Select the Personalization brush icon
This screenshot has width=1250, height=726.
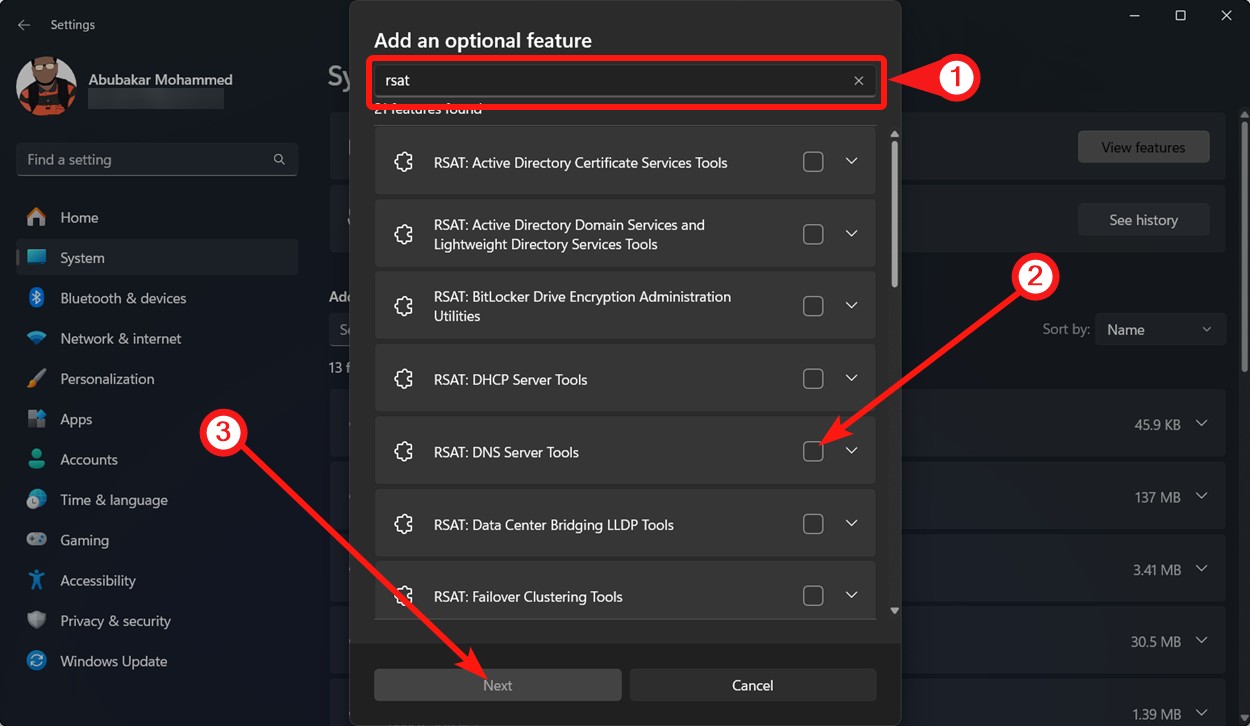[x=35, y=378]
